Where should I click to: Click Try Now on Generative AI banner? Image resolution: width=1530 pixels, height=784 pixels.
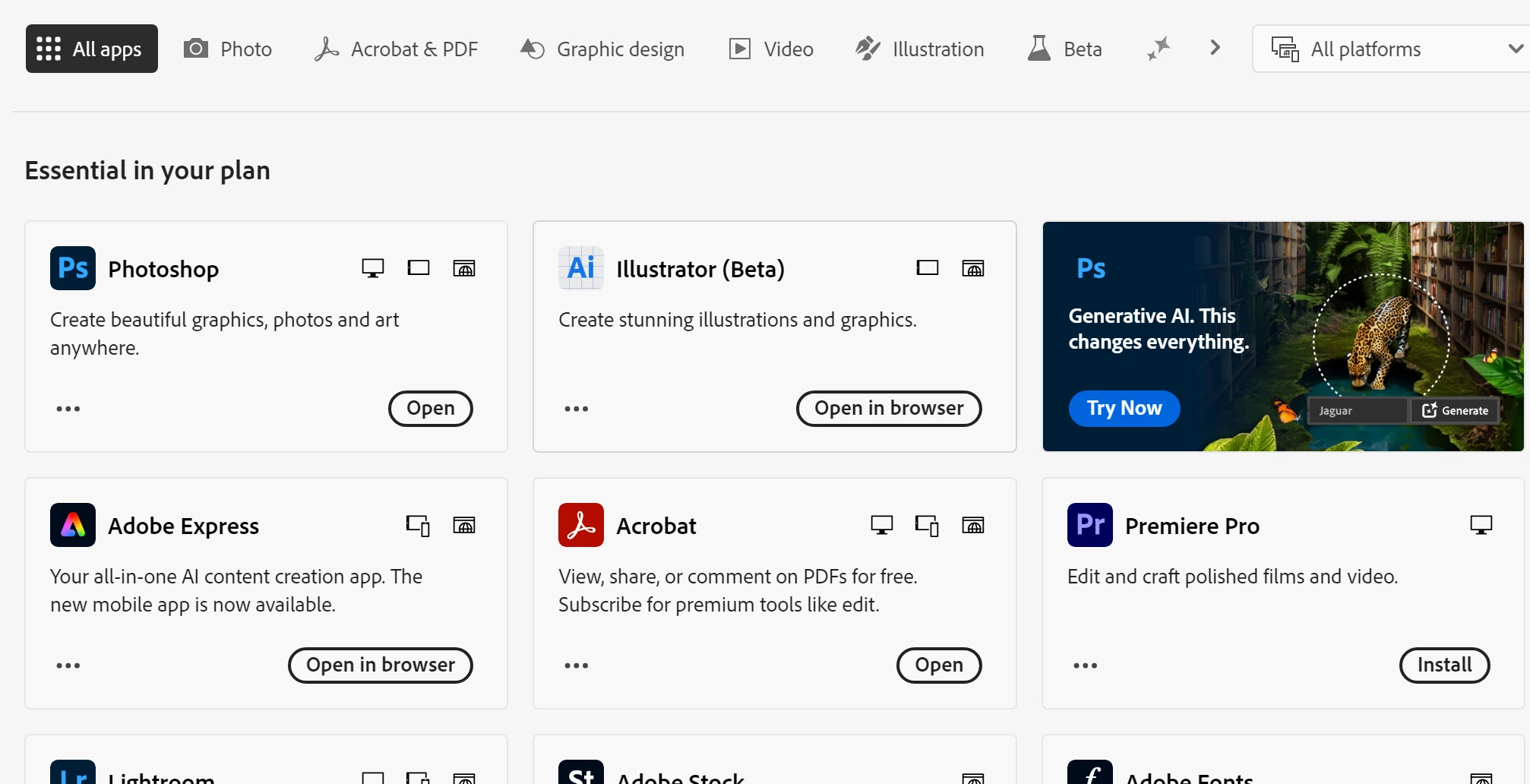tap(1124, 409)
